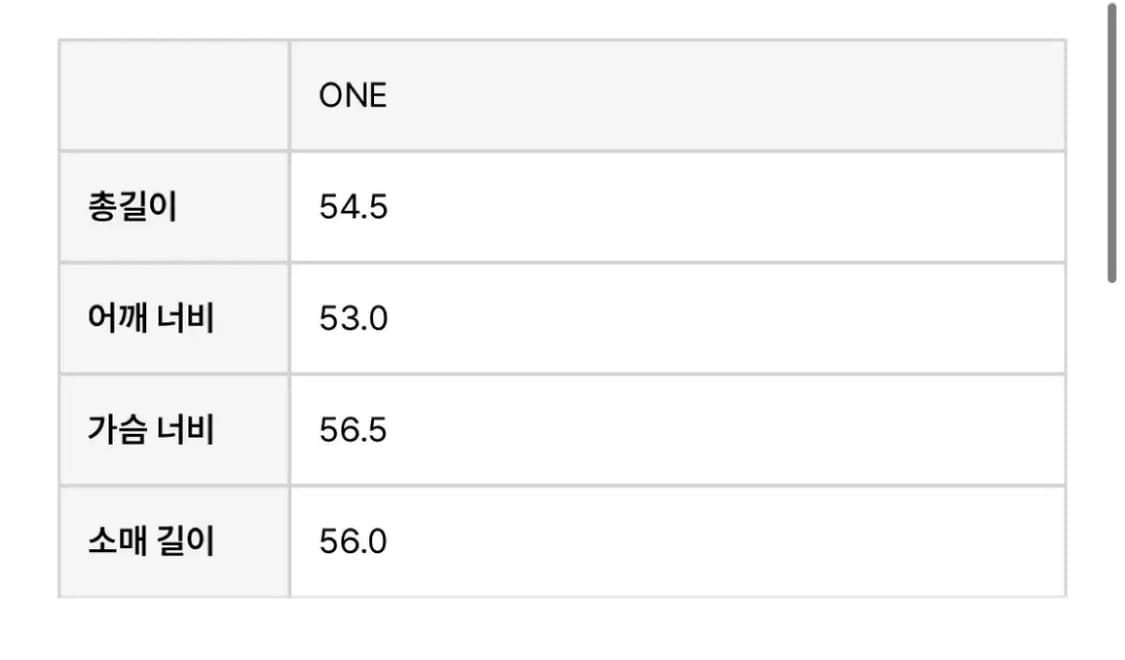Click the 56.5 chest width value
This screenshot has height=660, width=1125.
click(x=353, y=430)
